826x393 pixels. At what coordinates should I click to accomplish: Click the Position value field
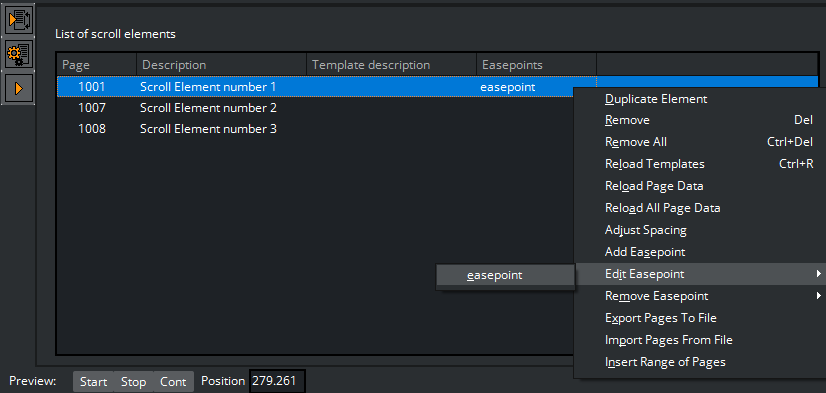click(277, 381)
